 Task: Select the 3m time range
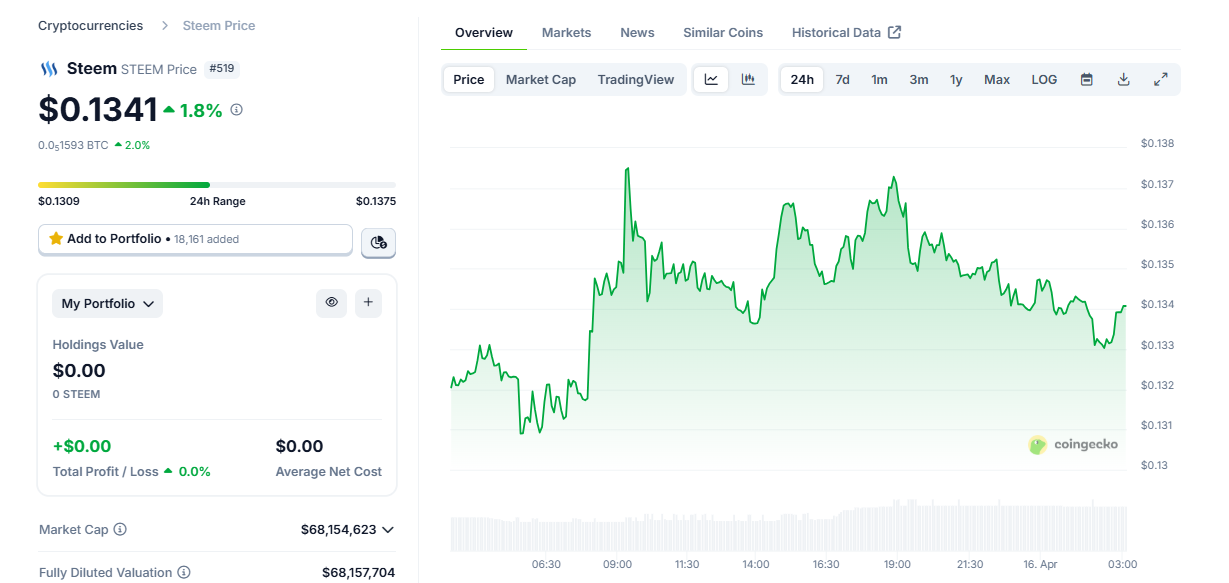click(x=919, y=80)
